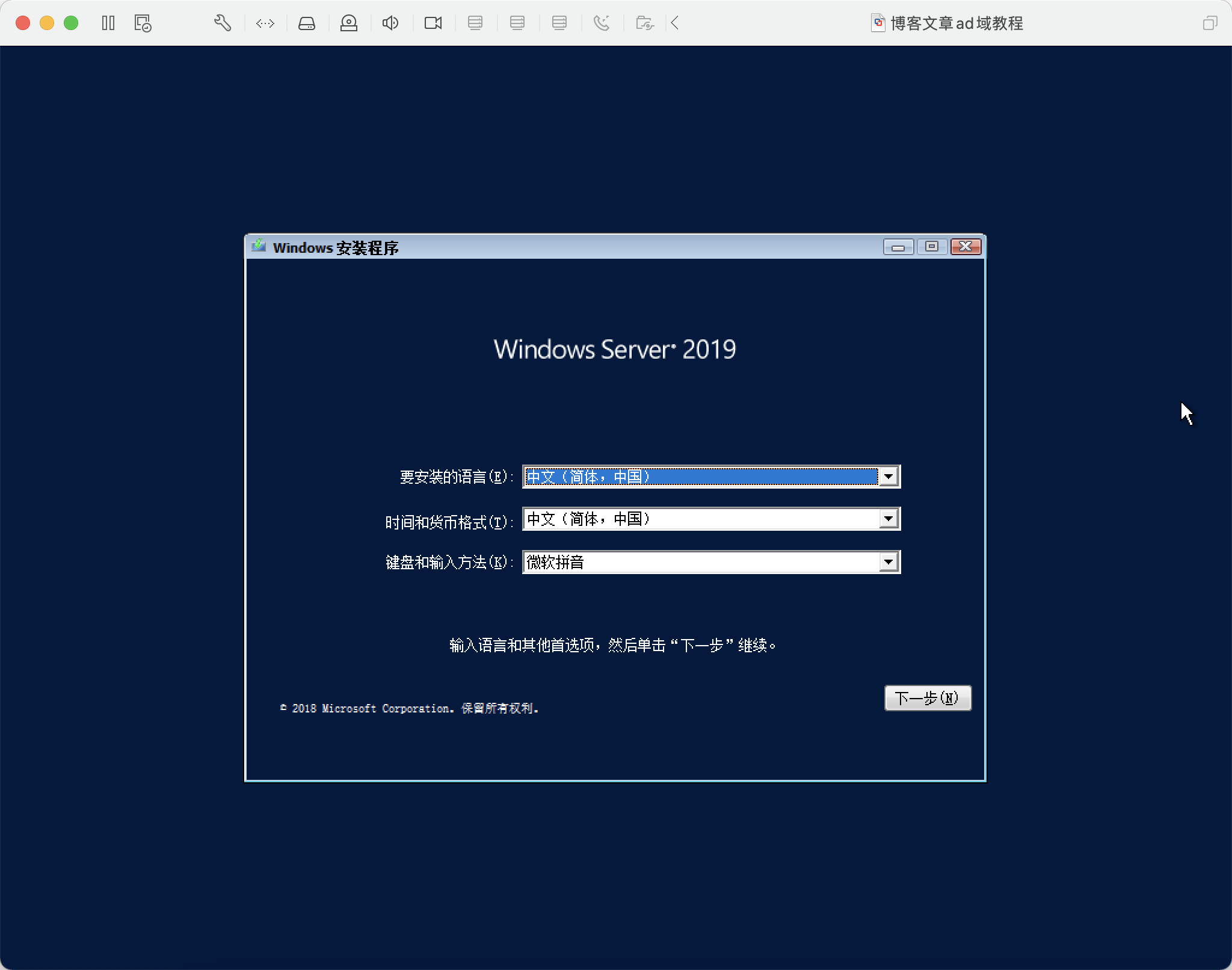Open VM settings wrench icon
The height and width of the screenshot is (970, 1232).
pos(223,23)
